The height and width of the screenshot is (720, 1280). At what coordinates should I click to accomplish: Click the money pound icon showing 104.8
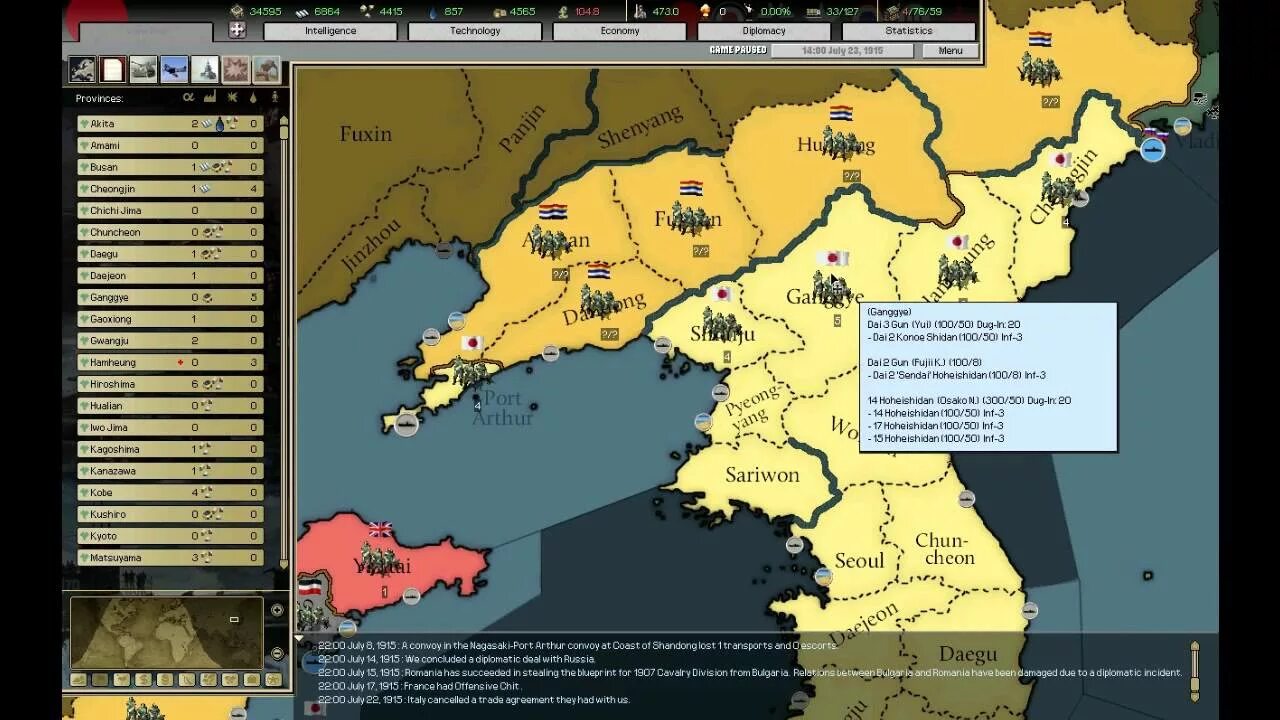point(564,11)
